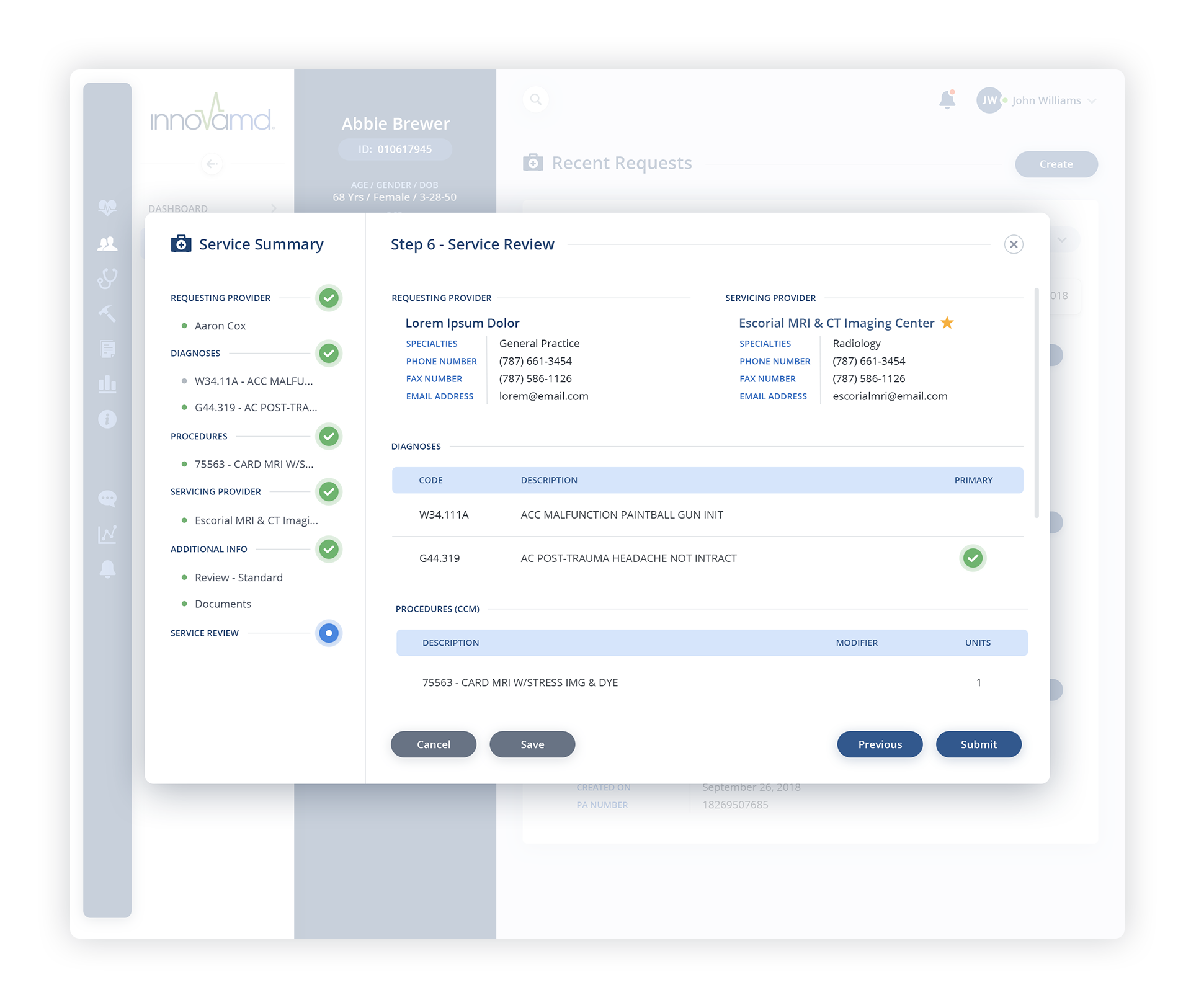Viewport: 1191px width, 1008px height.
Task: Click the heartbeat icon in left sidebar
Action: coord(107,207)
